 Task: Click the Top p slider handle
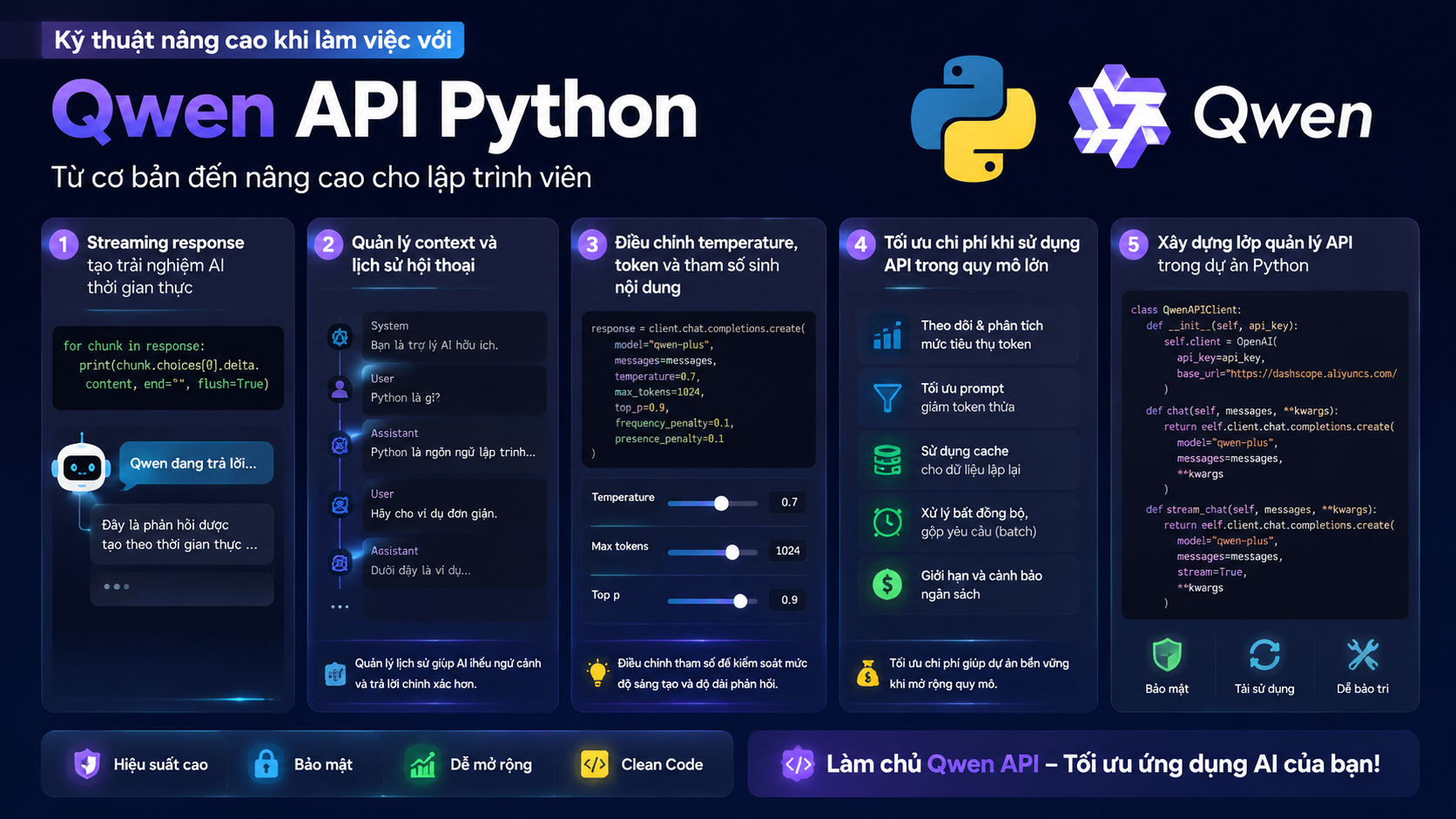click(740, 601)
